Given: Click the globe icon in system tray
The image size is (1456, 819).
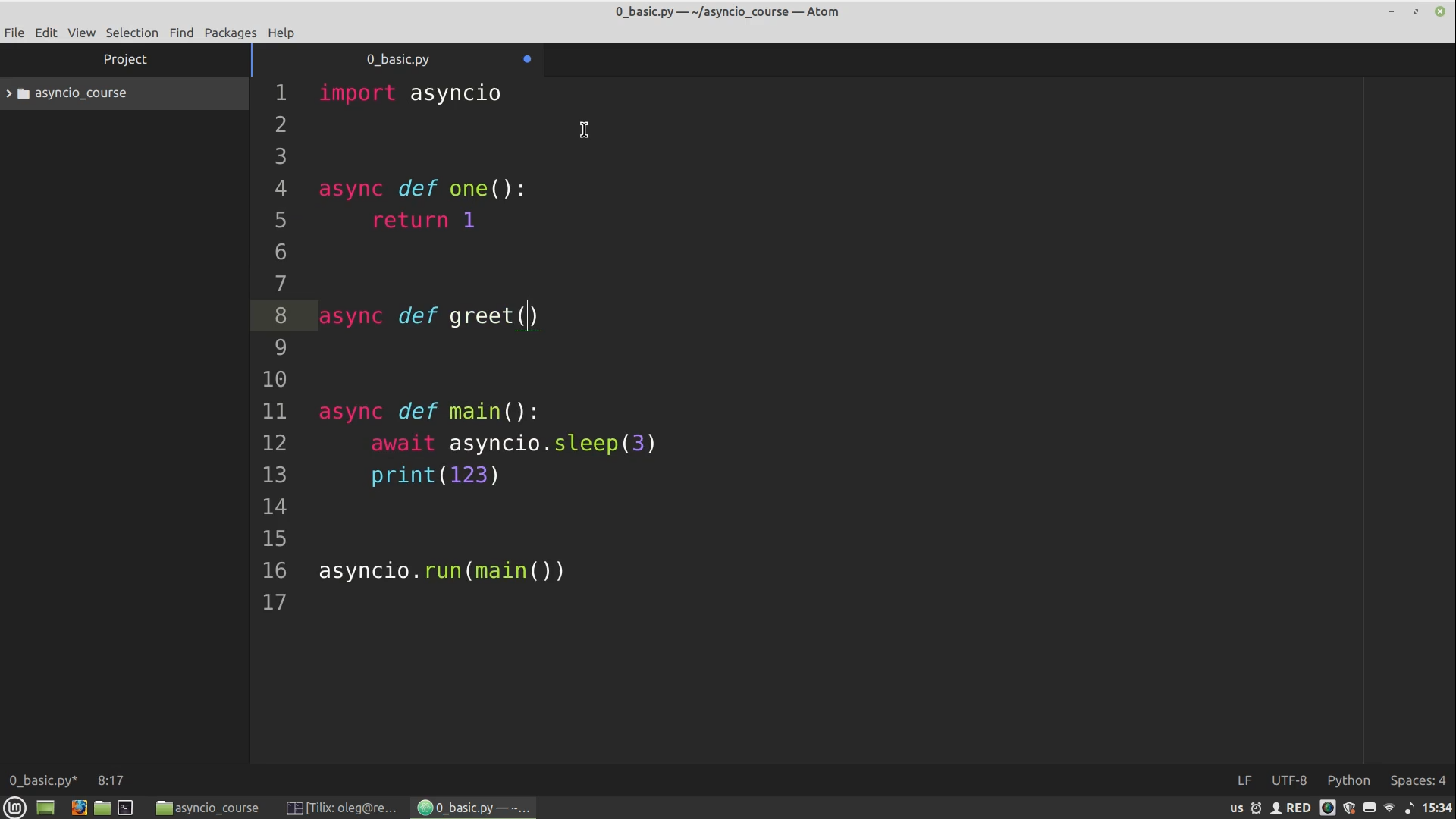Looking at the screenshot, I should (x=1327, y=808).
